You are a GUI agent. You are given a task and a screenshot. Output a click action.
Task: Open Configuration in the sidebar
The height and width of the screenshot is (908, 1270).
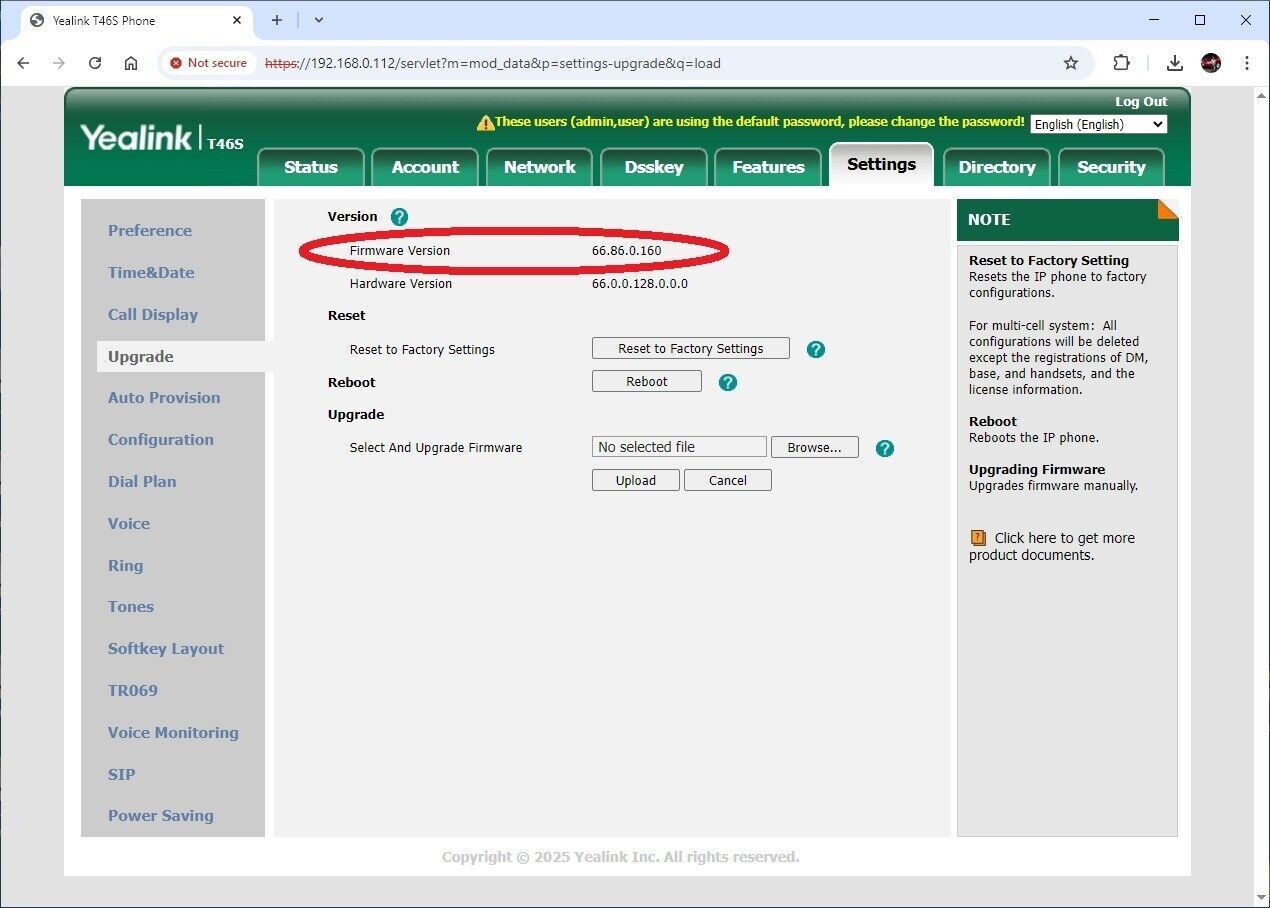[161, 439]
